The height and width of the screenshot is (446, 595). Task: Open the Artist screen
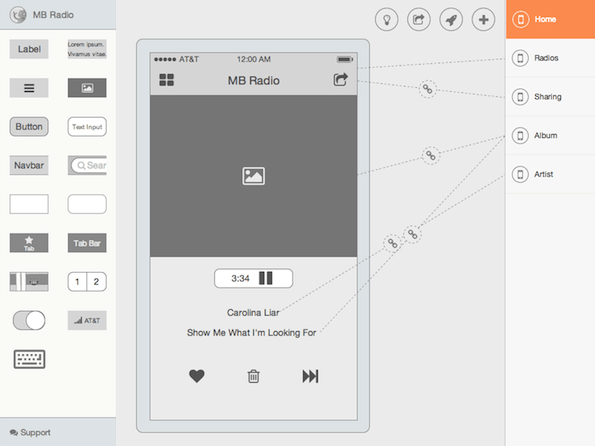550,174
